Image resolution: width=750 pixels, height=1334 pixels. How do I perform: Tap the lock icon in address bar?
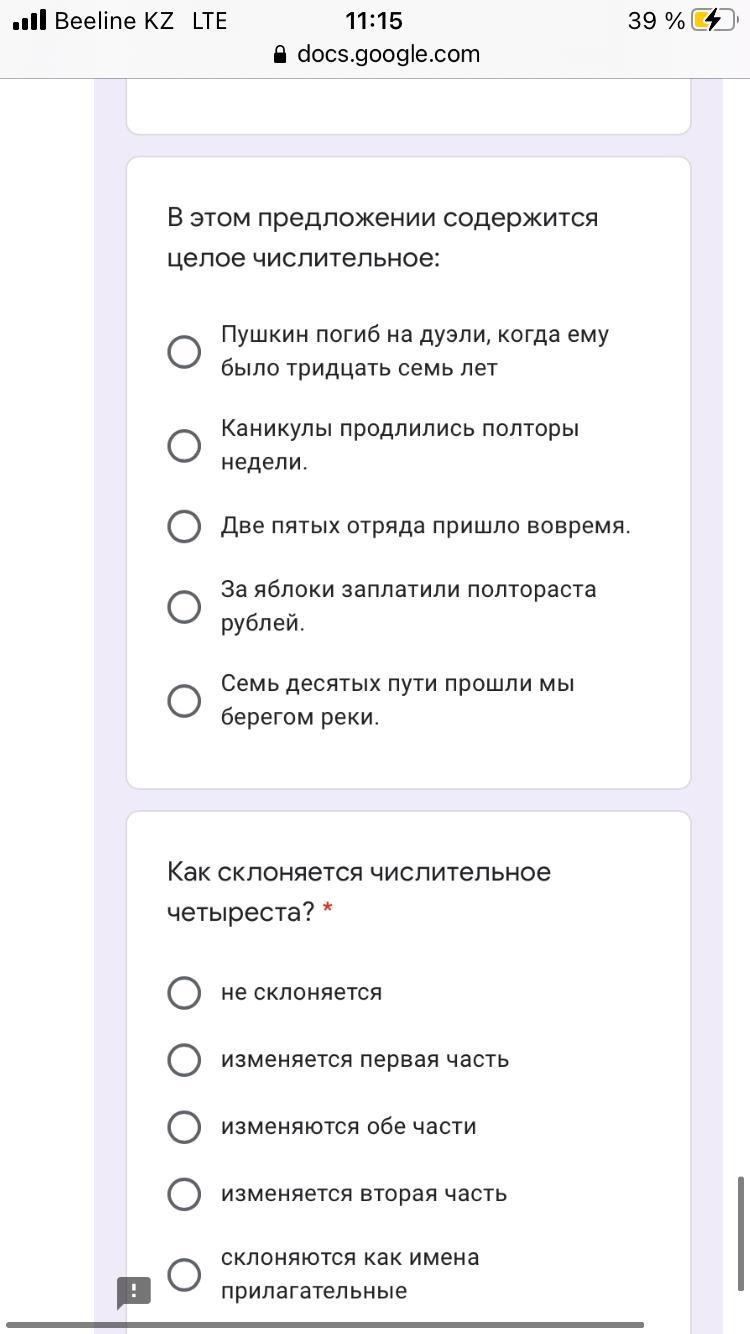[280, 55]
